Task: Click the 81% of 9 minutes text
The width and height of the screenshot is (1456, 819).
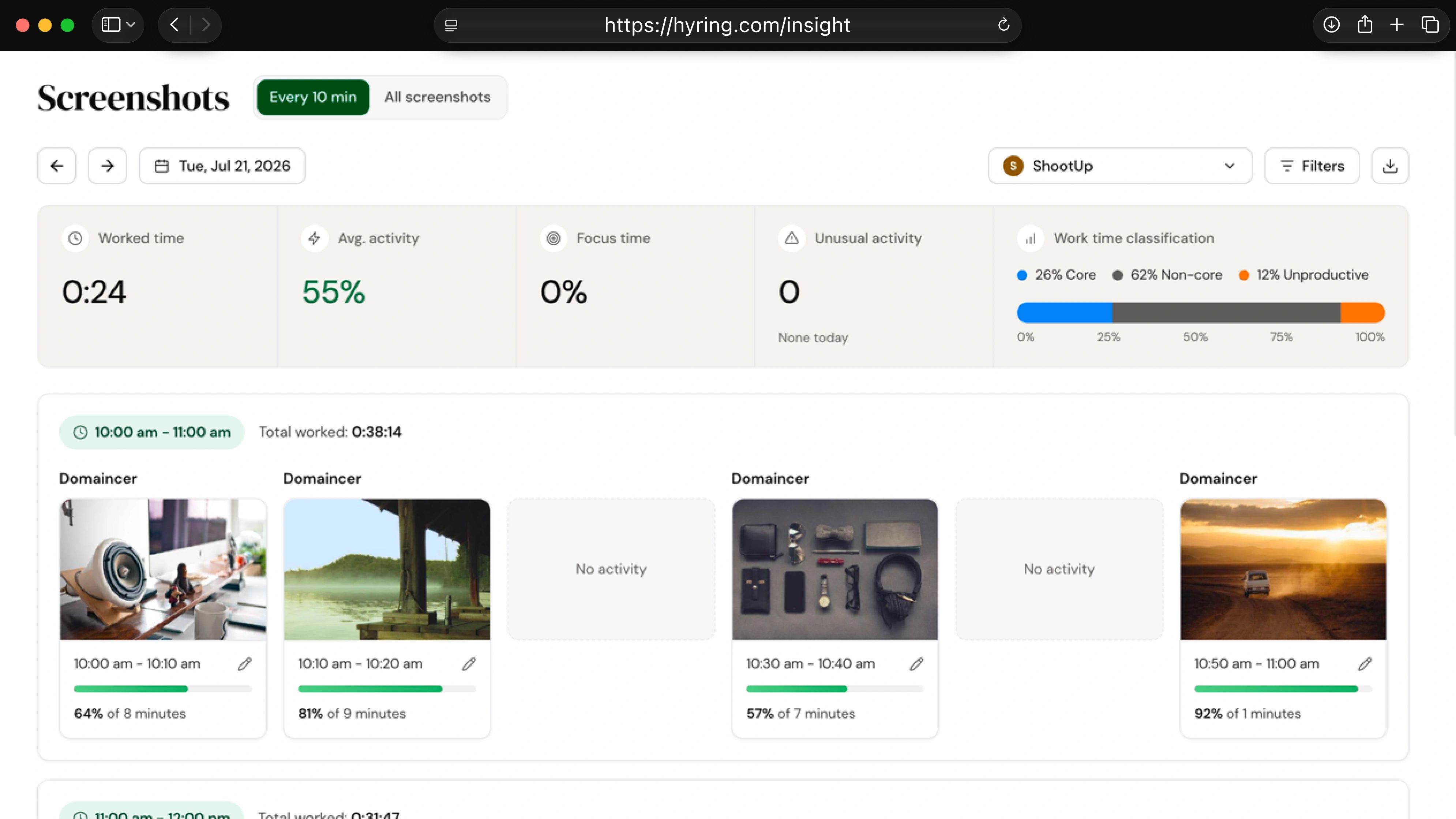Action: (x=352, y=714)
